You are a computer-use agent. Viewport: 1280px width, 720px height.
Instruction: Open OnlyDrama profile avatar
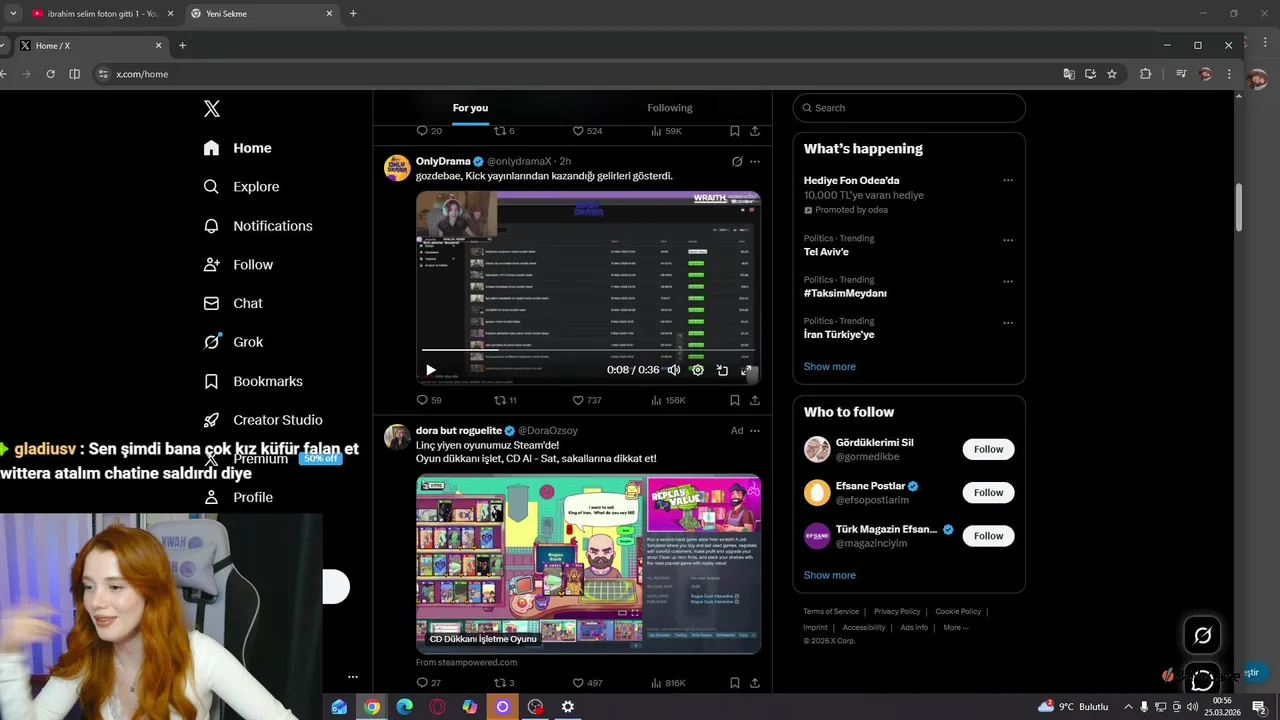point(397,167)
